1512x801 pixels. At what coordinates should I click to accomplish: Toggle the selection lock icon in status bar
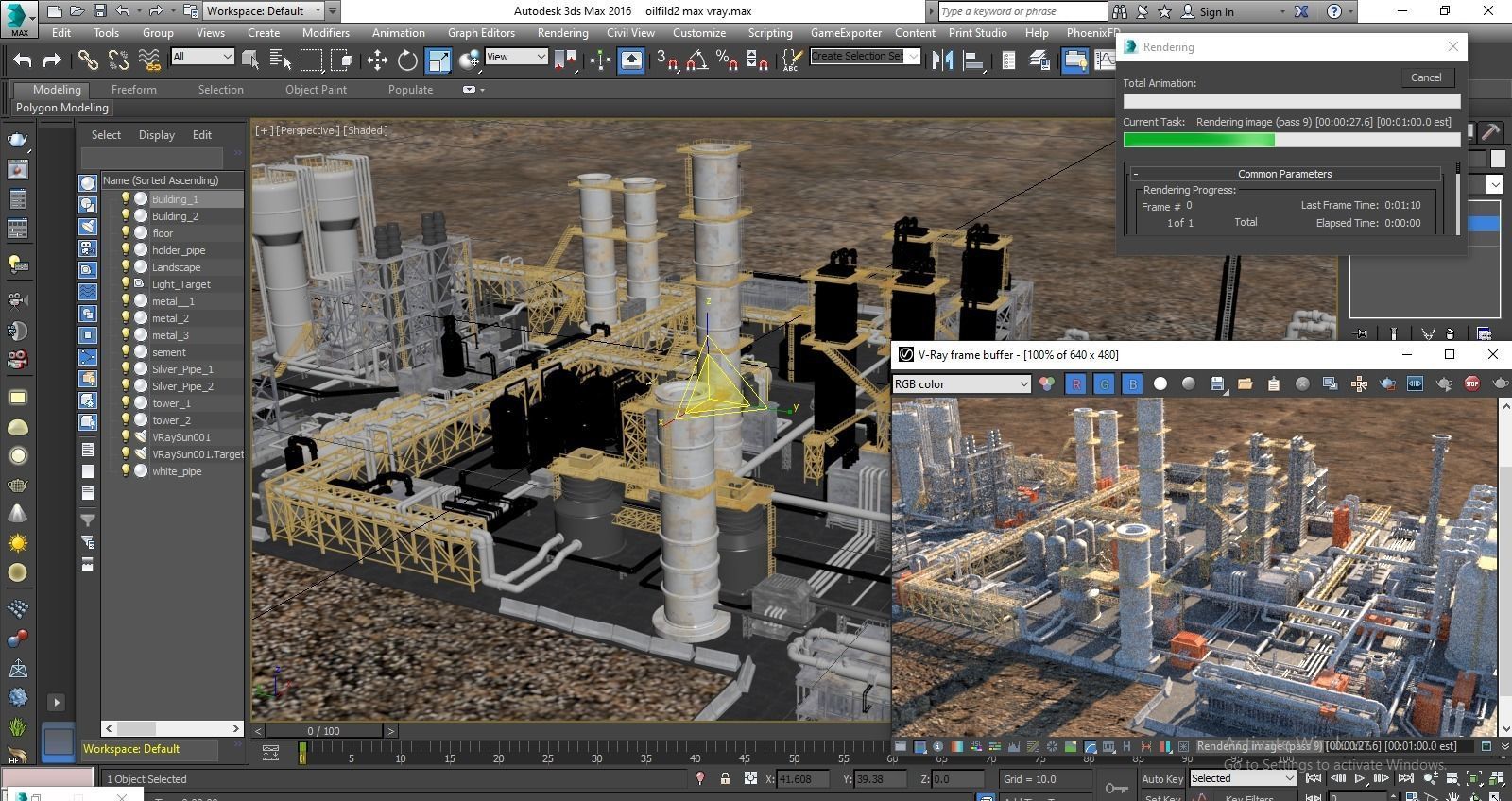(725, 779)
